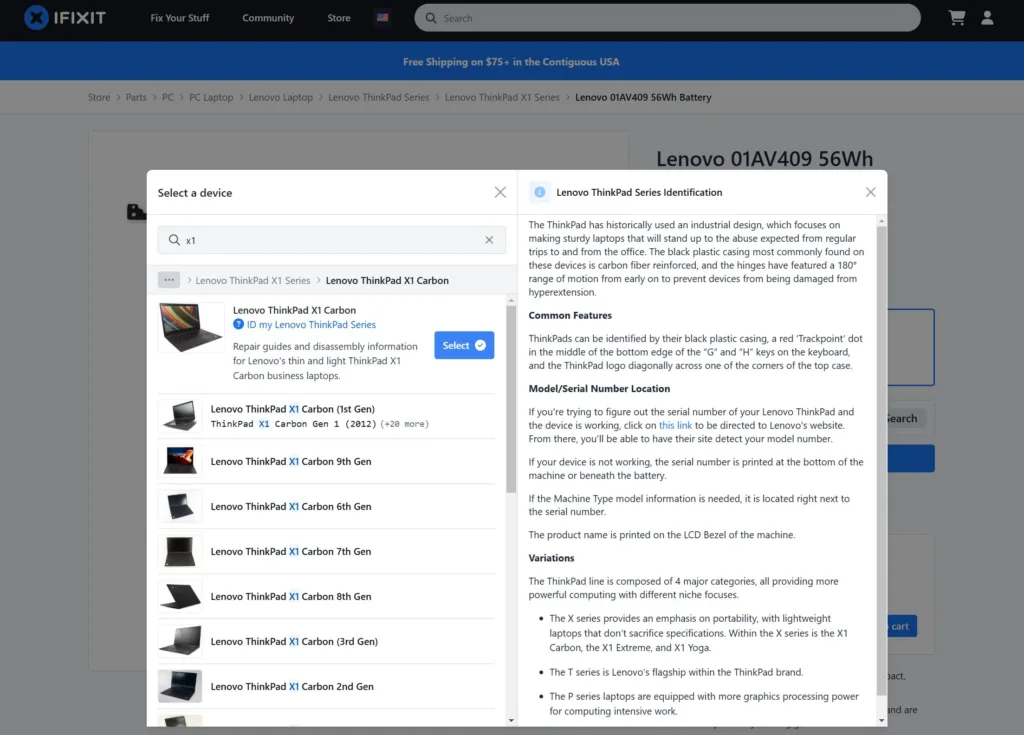Choose Lenovo ThinkPad X1 Carbon 9th Gen

point(327,461)
